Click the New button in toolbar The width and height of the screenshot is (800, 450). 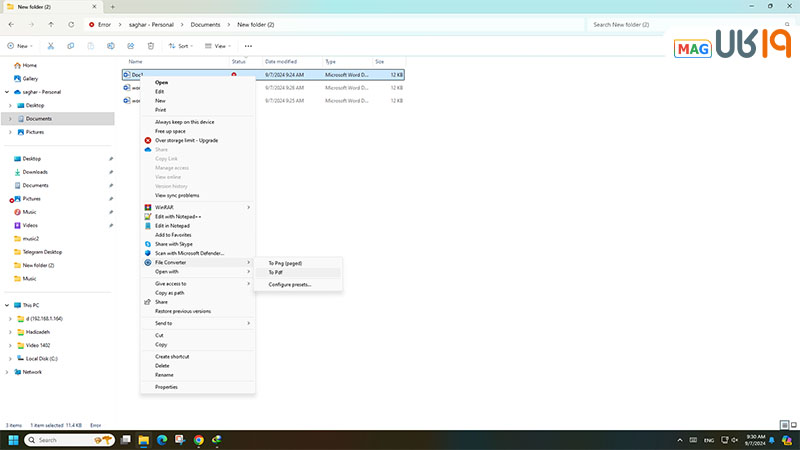[19, 46]
